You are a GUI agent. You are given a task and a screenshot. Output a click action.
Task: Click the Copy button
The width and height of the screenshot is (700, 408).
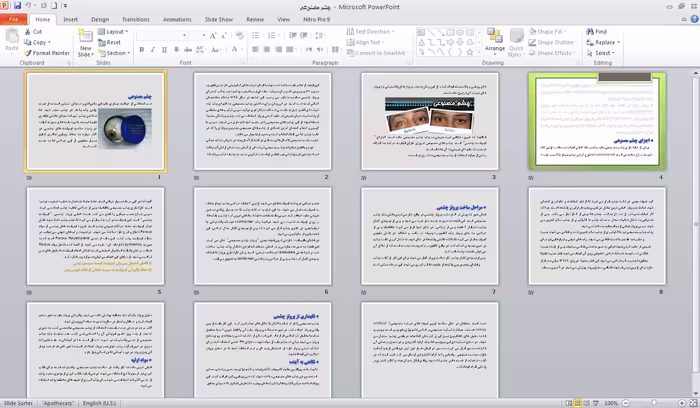pyautogui.click(x=37, y=42)
